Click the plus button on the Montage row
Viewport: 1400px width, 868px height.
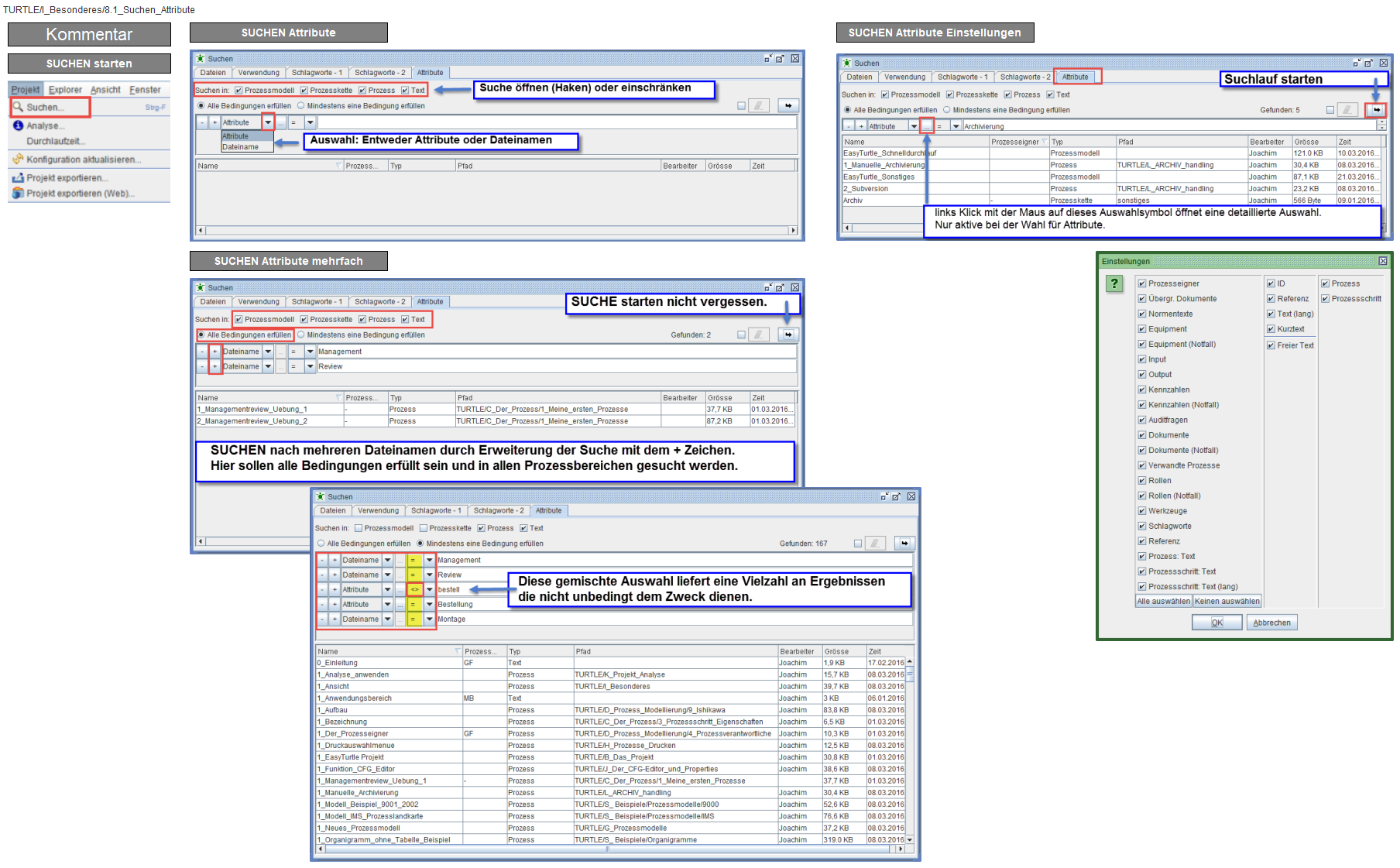tap(335, 619)
